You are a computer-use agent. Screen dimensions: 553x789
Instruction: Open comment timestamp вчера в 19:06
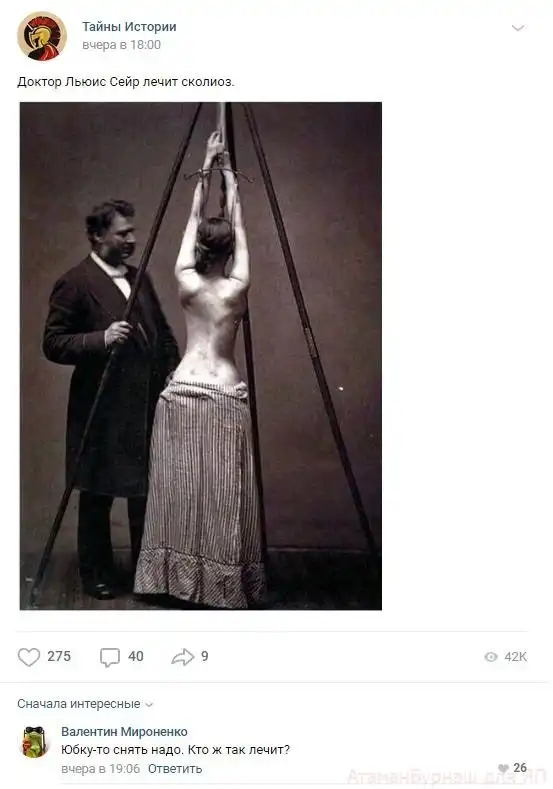point(100,768)
